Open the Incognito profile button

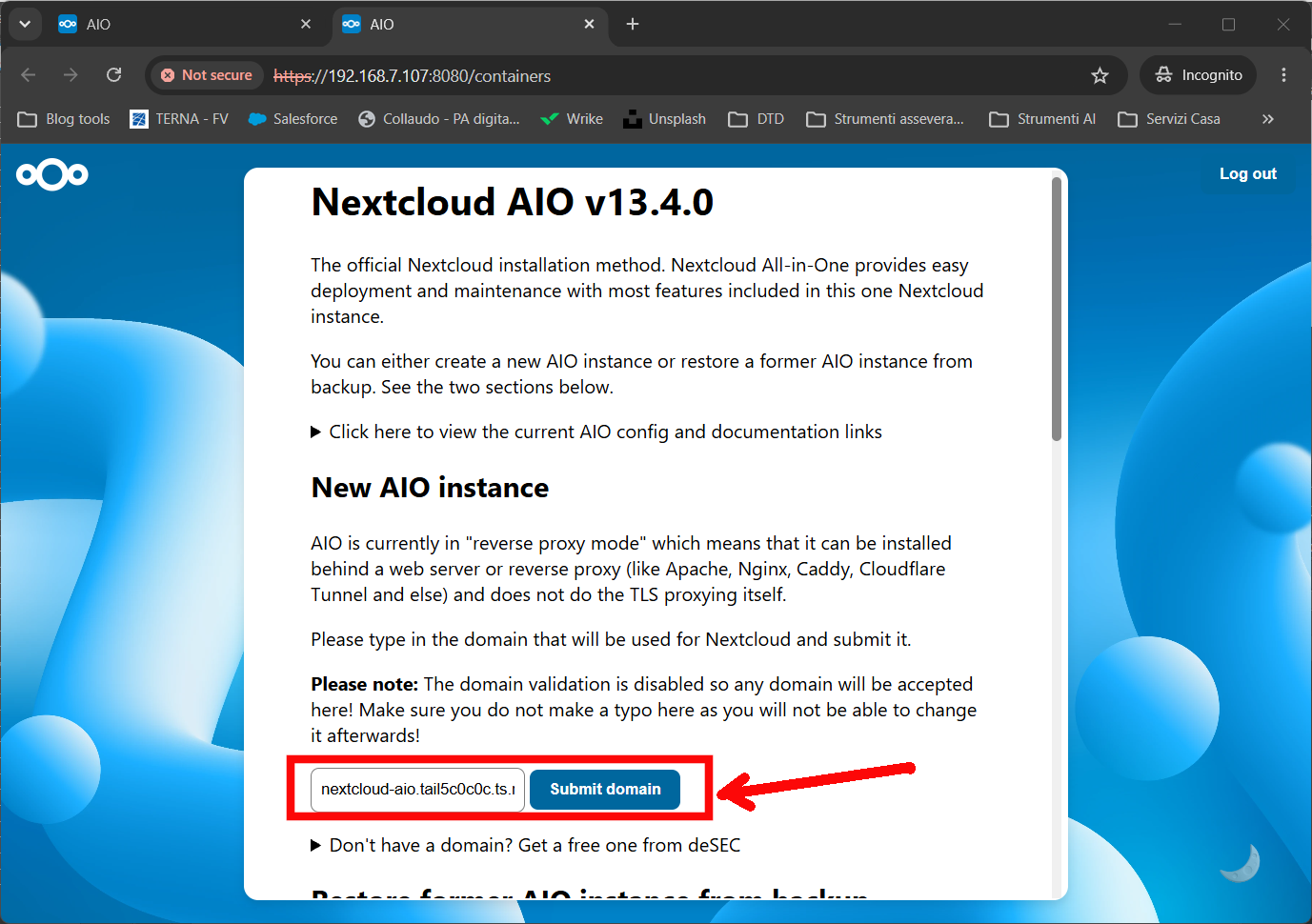point(1199,75)
